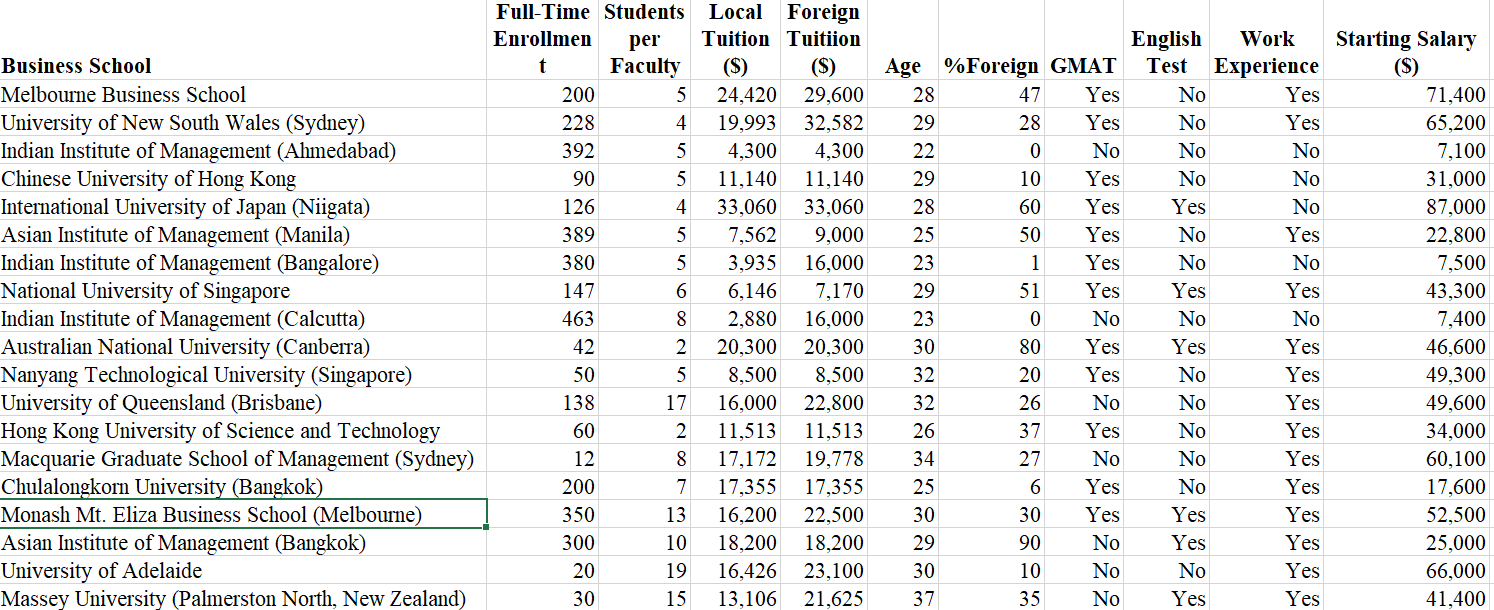1494x610 pixels.
Task: Click starting salary 65,200 for New South Wales
Action: tap(1406, 123)
